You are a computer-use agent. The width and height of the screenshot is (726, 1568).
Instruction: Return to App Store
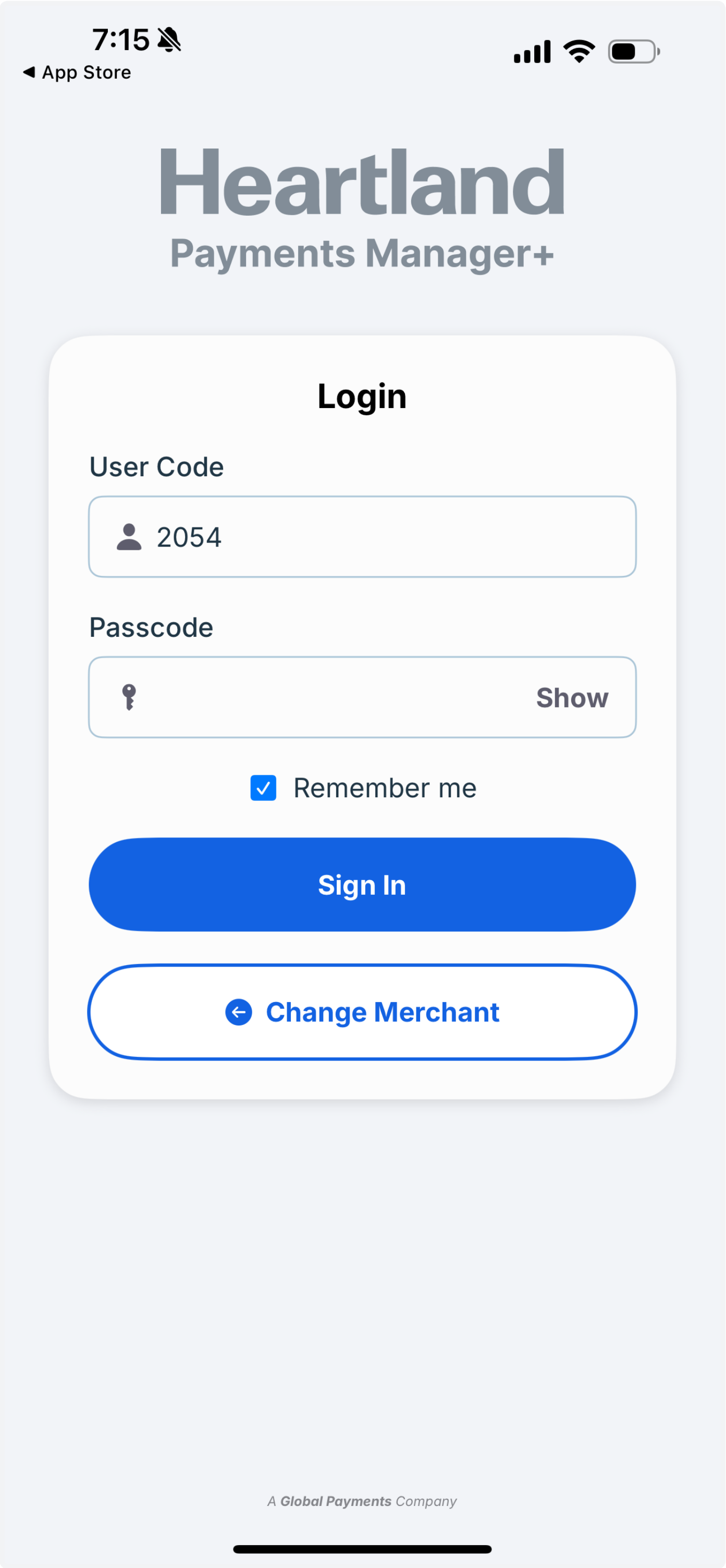(x=77, y=72)
